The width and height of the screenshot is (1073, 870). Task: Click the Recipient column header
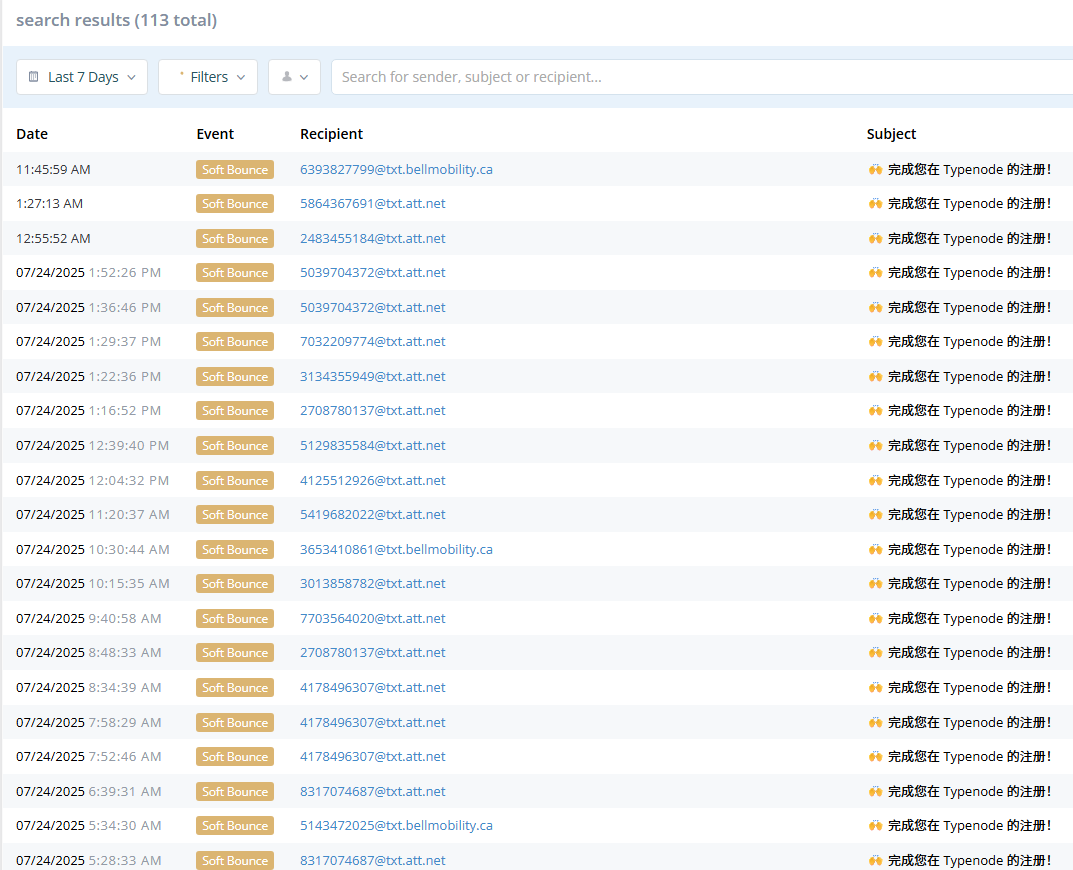(331, 134)
